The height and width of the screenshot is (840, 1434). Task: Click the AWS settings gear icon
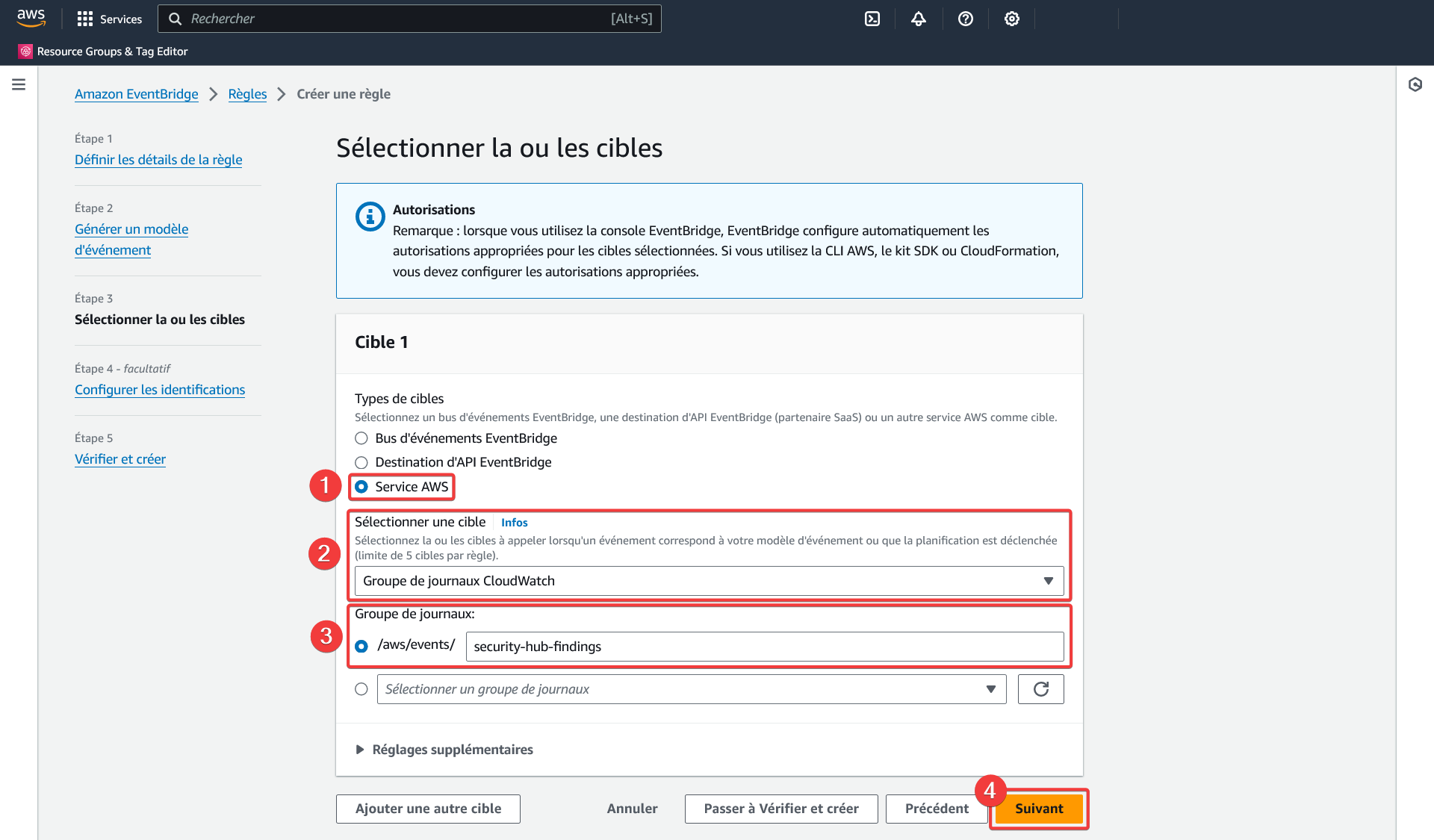click(1012, 18)
